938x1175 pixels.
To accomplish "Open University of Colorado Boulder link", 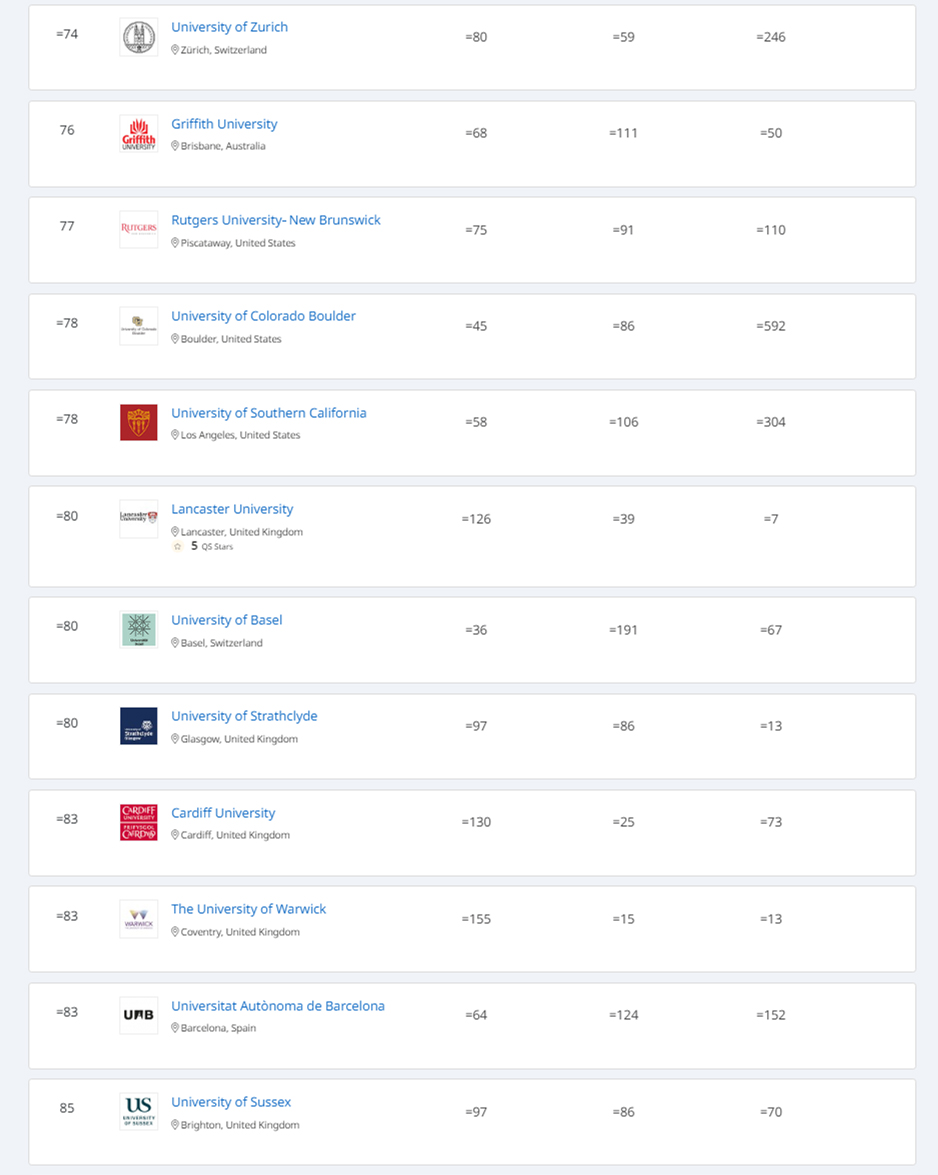I will (263, 316).
